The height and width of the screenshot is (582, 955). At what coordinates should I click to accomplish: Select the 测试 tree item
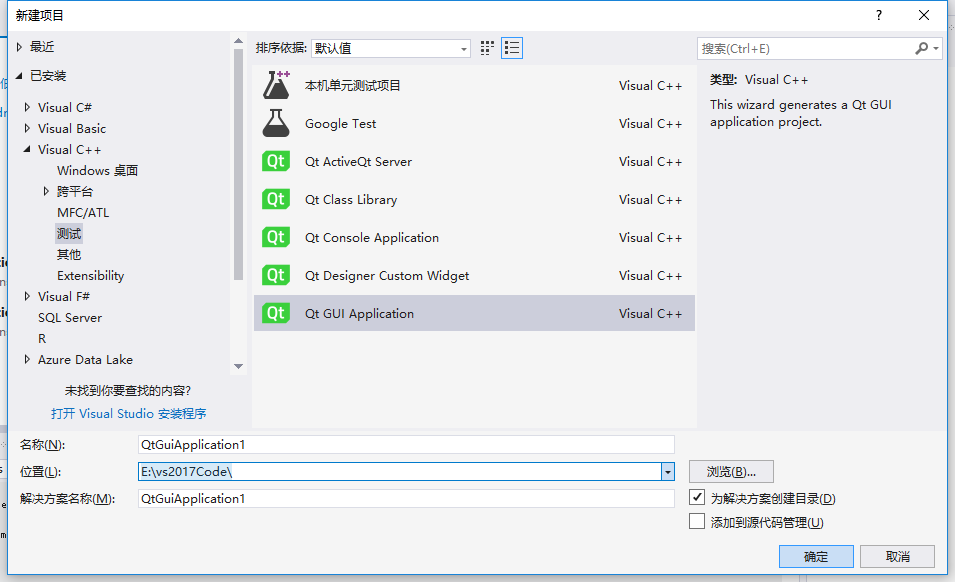coord(69,234)
